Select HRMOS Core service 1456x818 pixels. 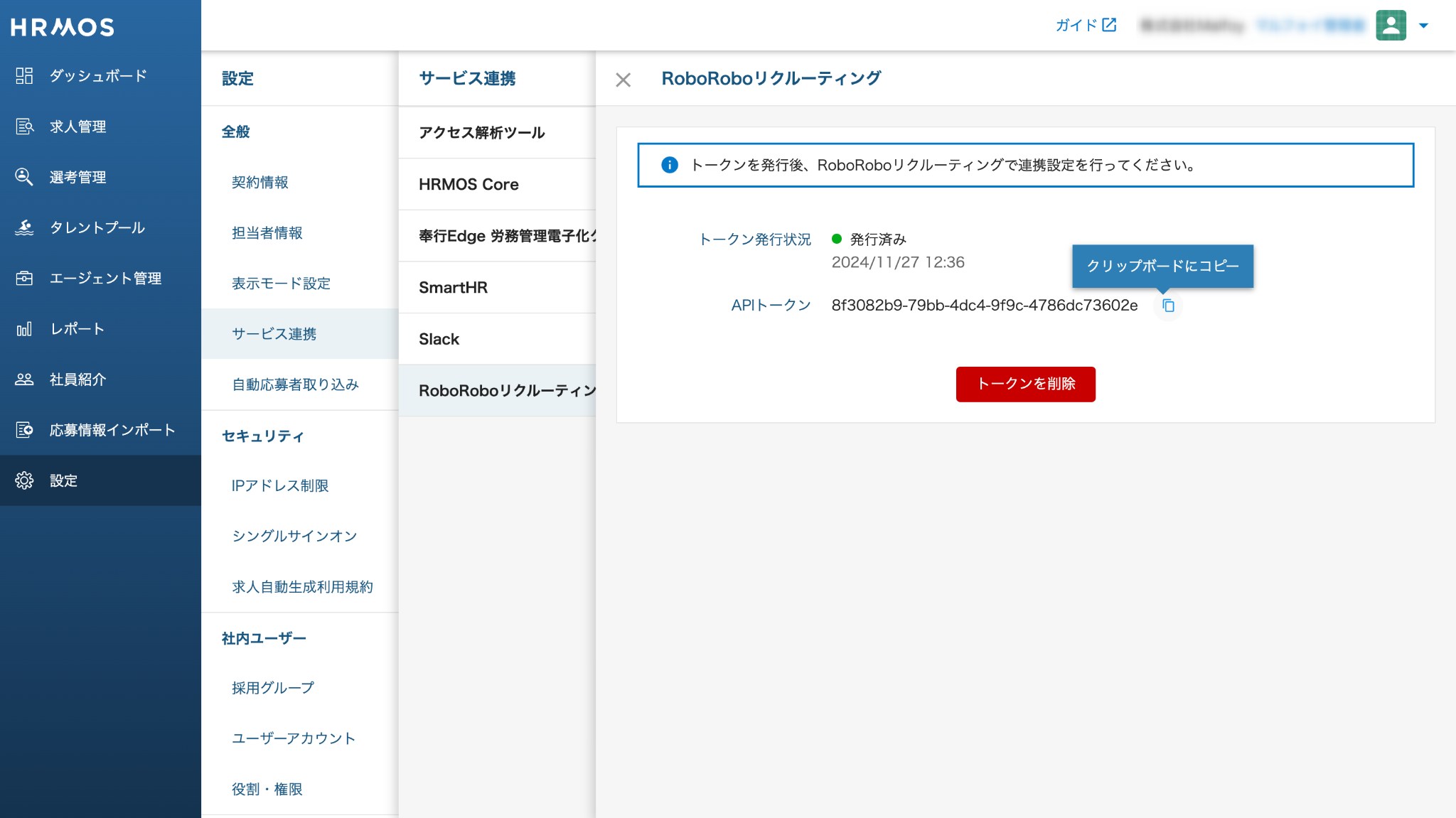coord(497,184)
